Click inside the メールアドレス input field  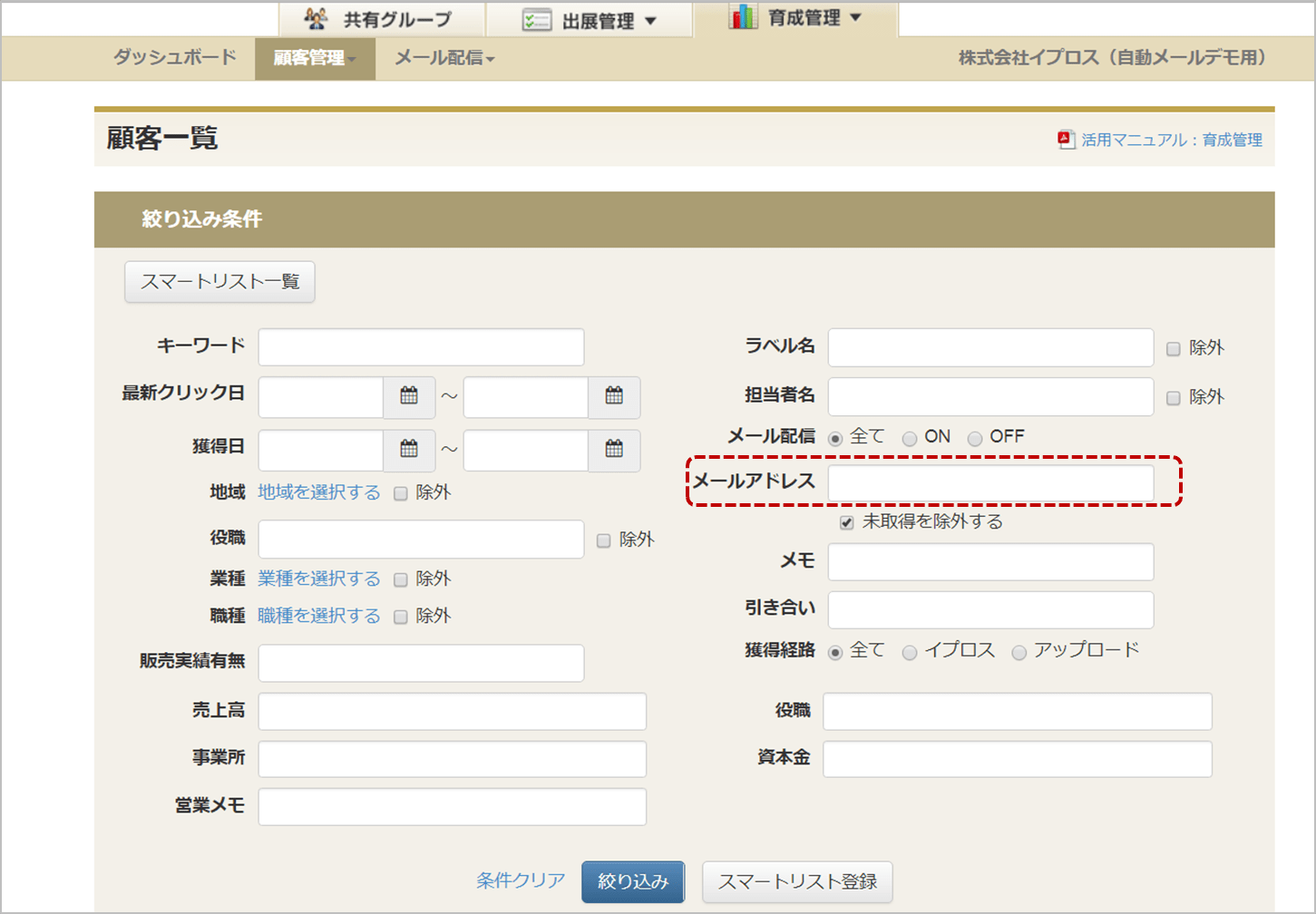(990, 483)
